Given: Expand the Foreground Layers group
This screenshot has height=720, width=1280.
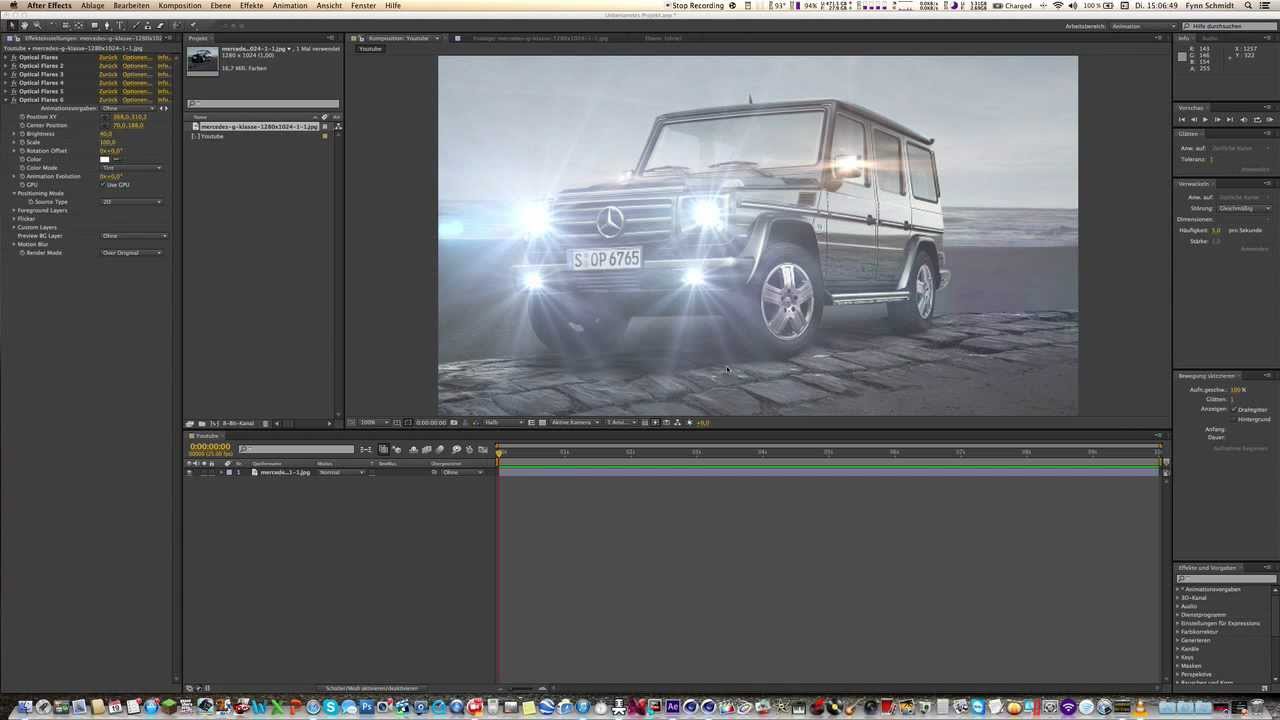Looking at the screenshot, I should (x=14, y=210).
